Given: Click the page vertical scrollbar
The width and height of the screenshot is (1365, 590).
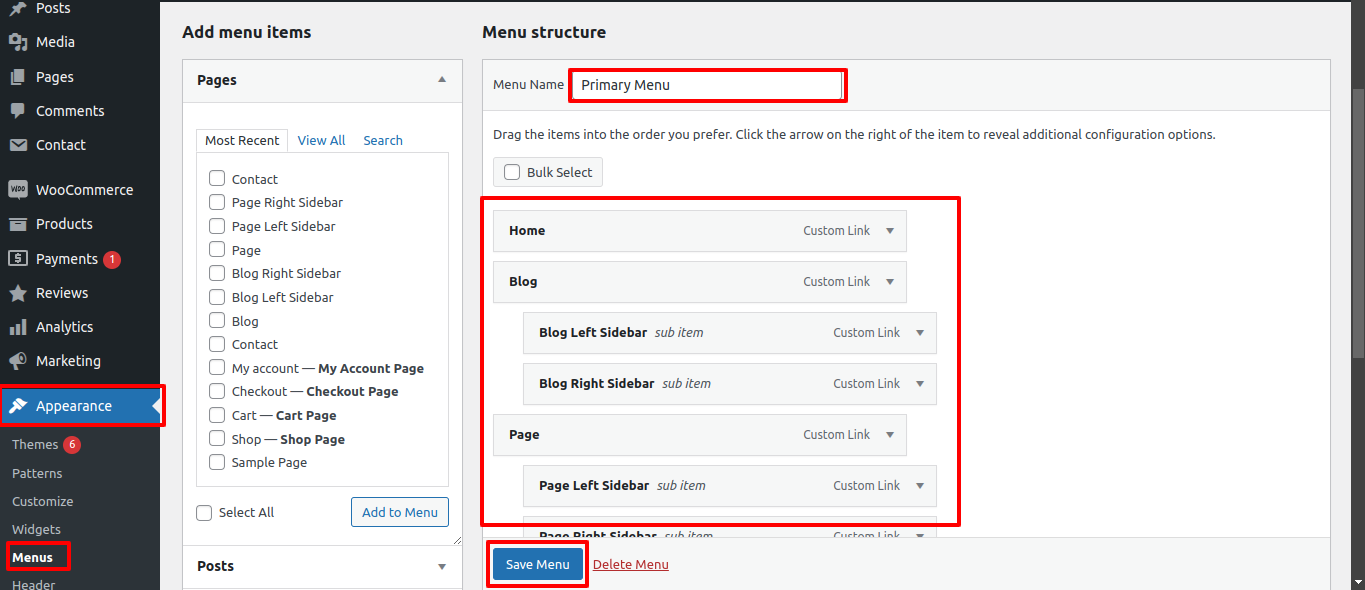Looking at the screenshot, I should [1357, 220].
